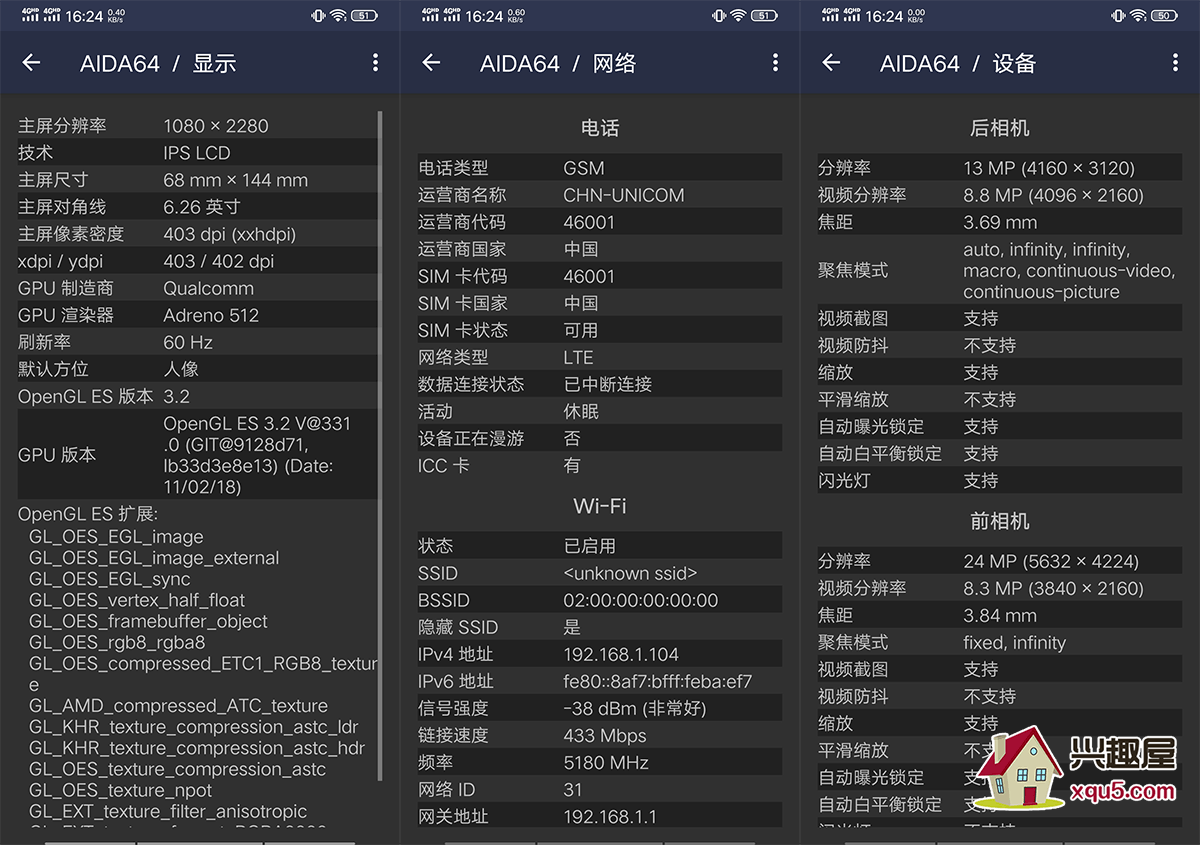Screen dimensions: 1200x845
Task: Select 隐藏 SSID 是 row
Action: (600, 627)
